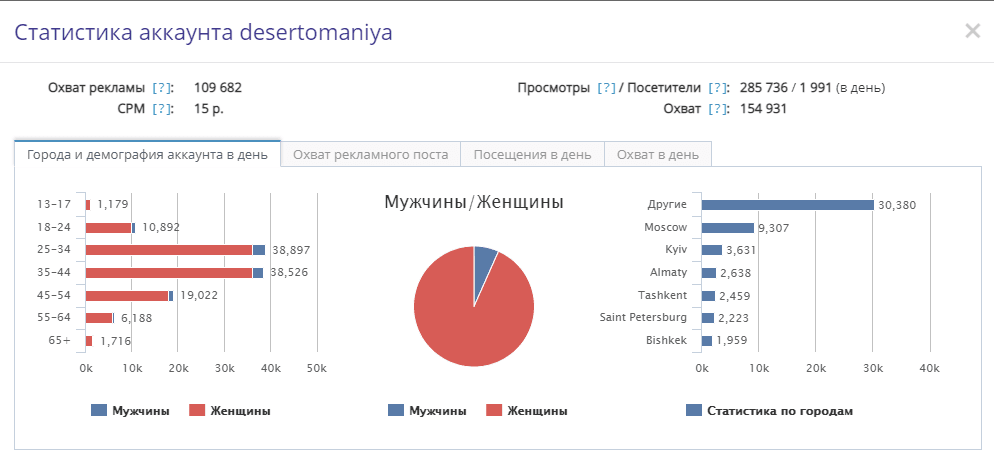Open help tooltip next to Просмотры
The width and height of the screenshot is (994, 465).
pyautogui.click(x=607, y=88)
